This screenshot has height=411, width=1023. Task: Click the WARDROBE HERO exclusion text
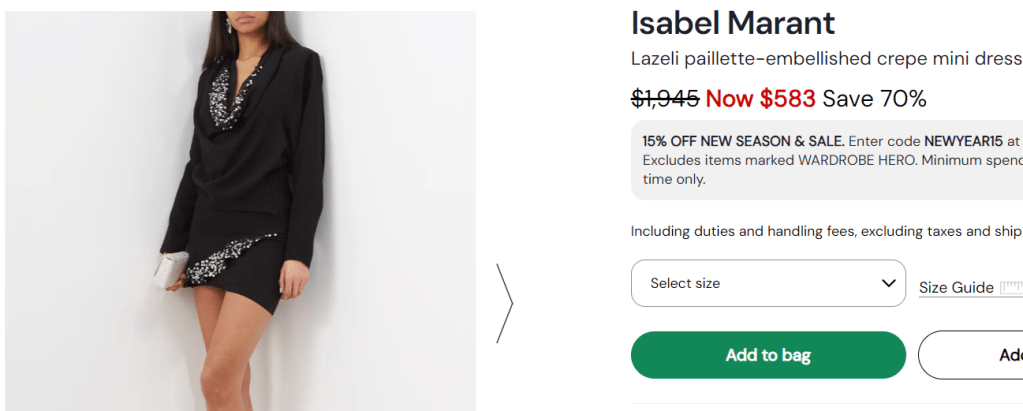tap(856, 160)
